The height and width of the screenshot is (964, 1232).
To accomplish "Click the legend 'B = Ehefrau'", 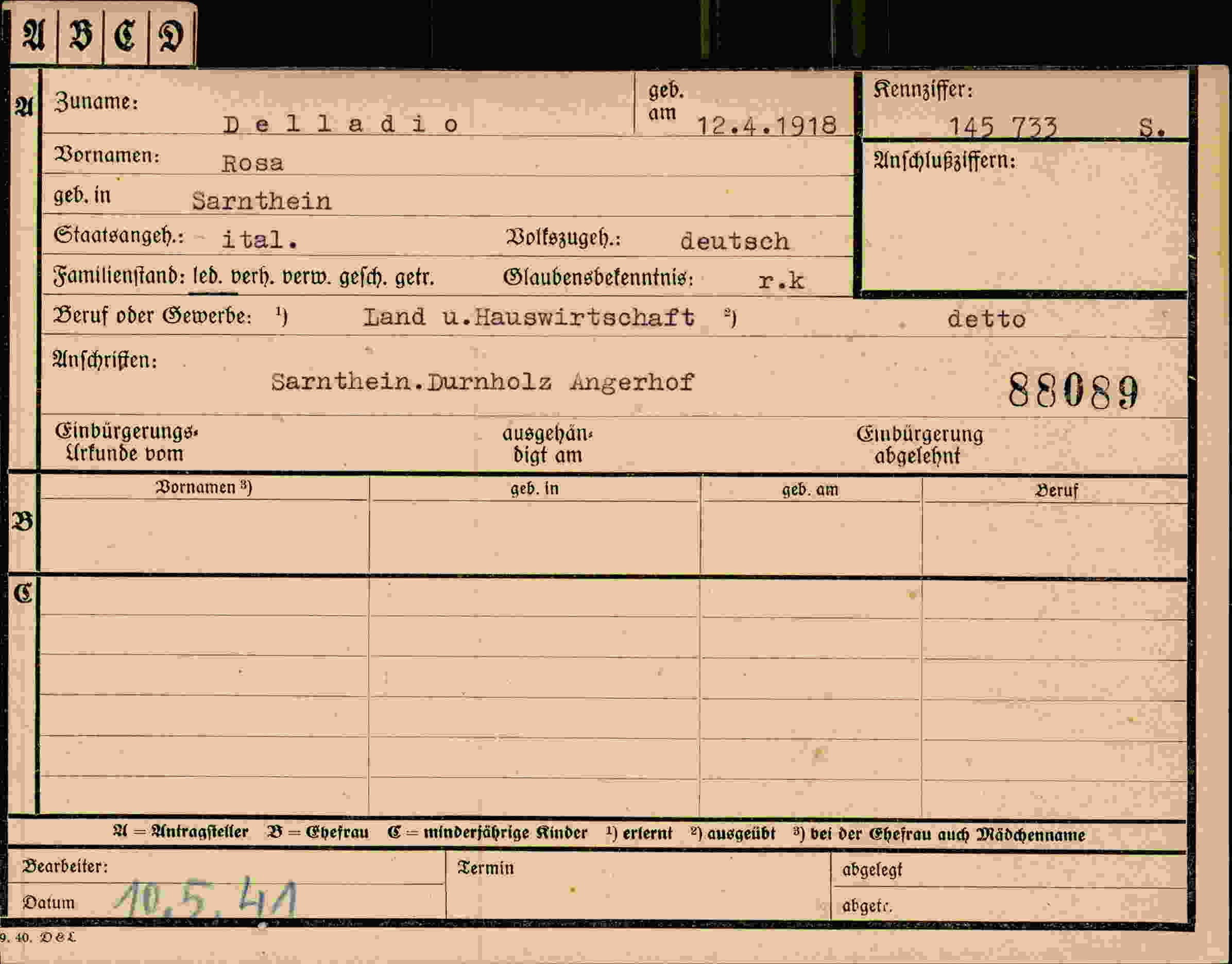I will [318, 833].
